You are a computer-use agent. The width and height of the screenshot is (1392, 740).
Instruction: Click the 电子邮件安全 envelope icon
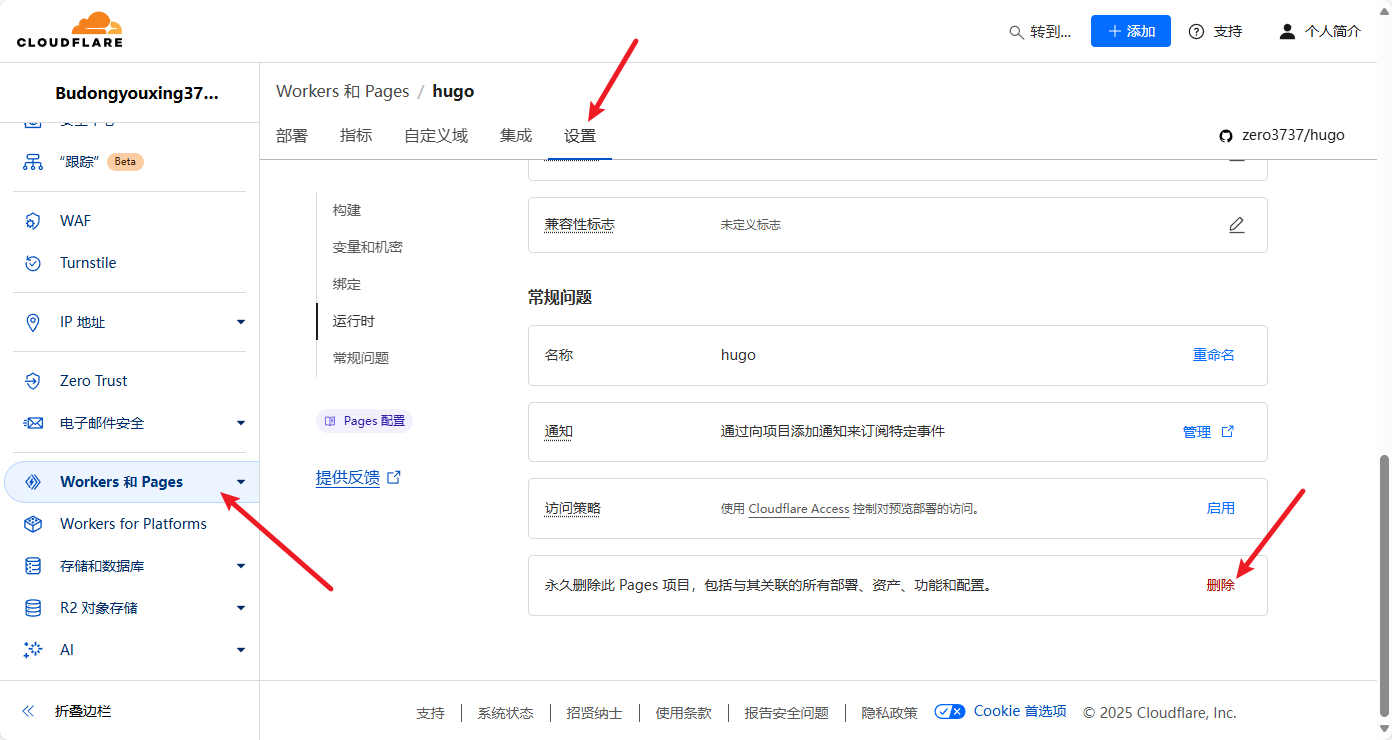point(33,423)
